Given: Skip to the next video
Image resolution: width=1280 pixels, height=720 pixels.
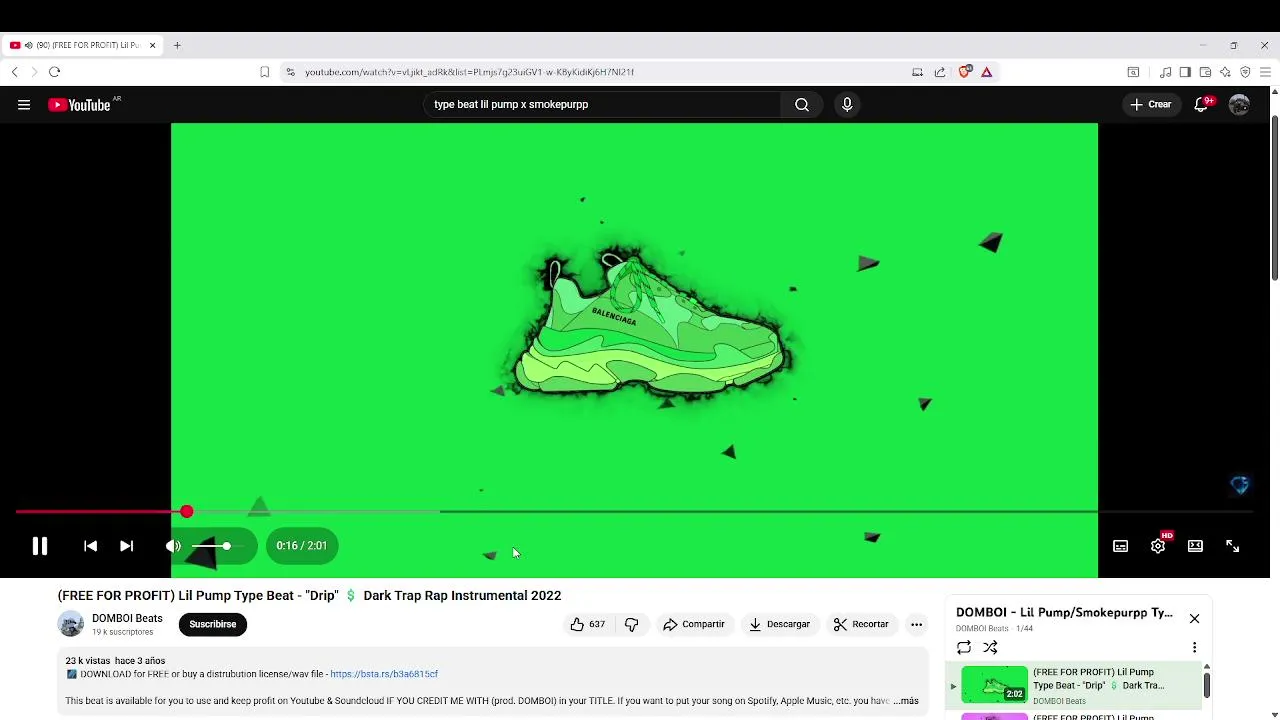Looking at the screenshot, I should (126, 546).
